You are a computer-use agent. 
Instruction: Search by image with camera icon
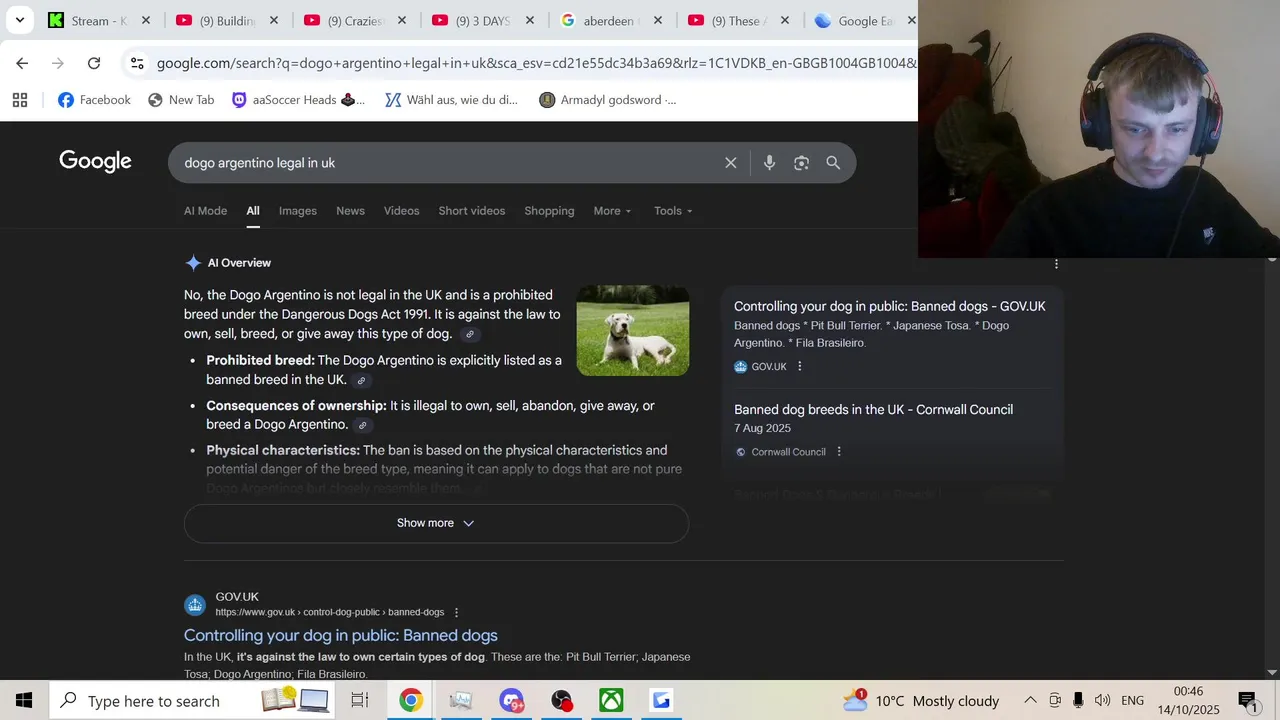click(x=801, y=163)
